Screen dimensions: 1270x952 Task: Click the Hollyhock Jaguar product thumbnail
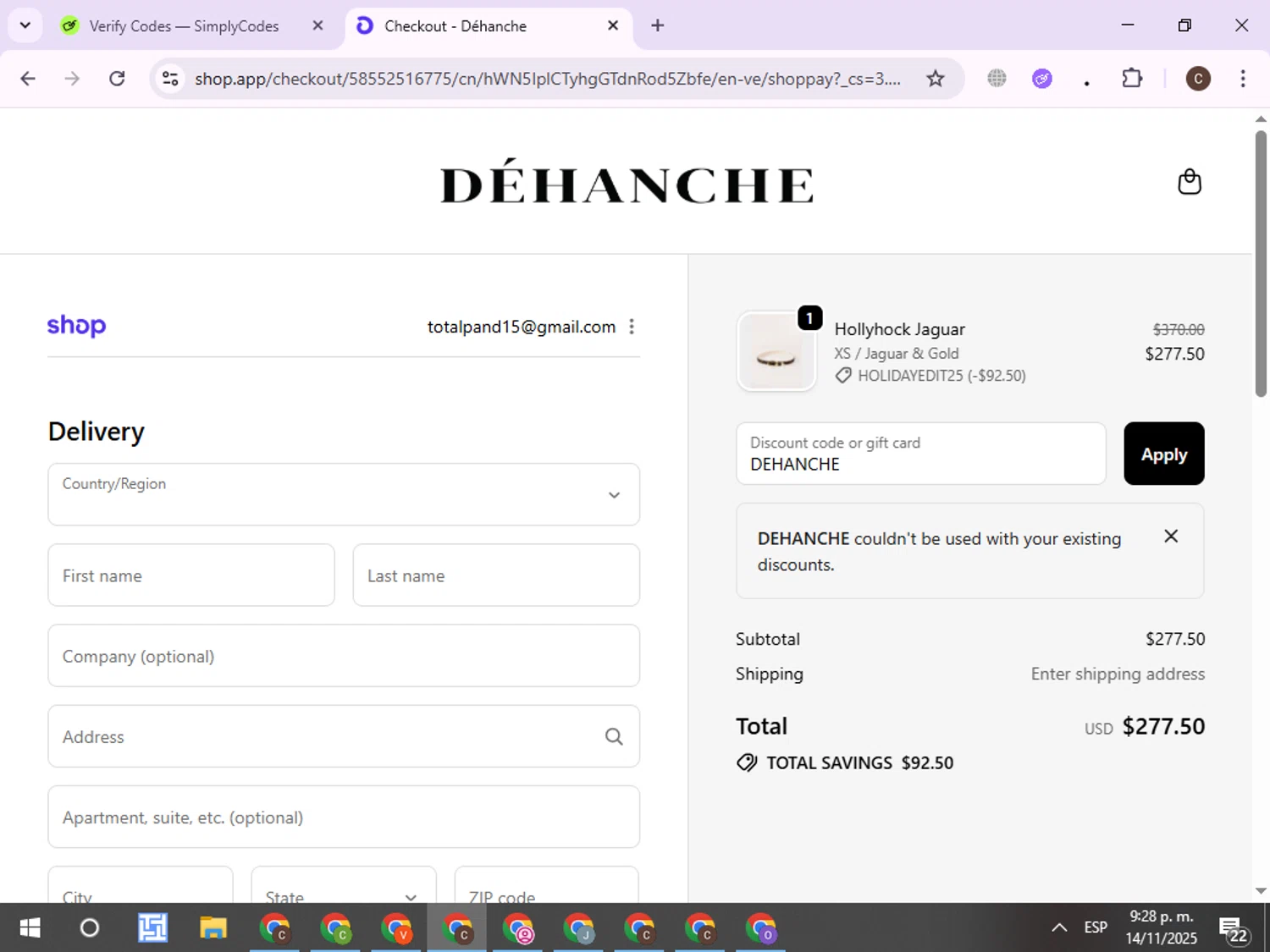[776, 351]
